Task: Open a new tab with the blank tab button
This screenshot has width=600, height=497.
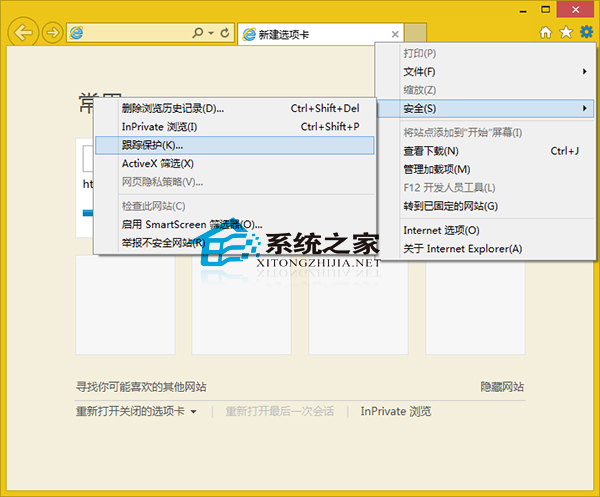Action: 416,33
